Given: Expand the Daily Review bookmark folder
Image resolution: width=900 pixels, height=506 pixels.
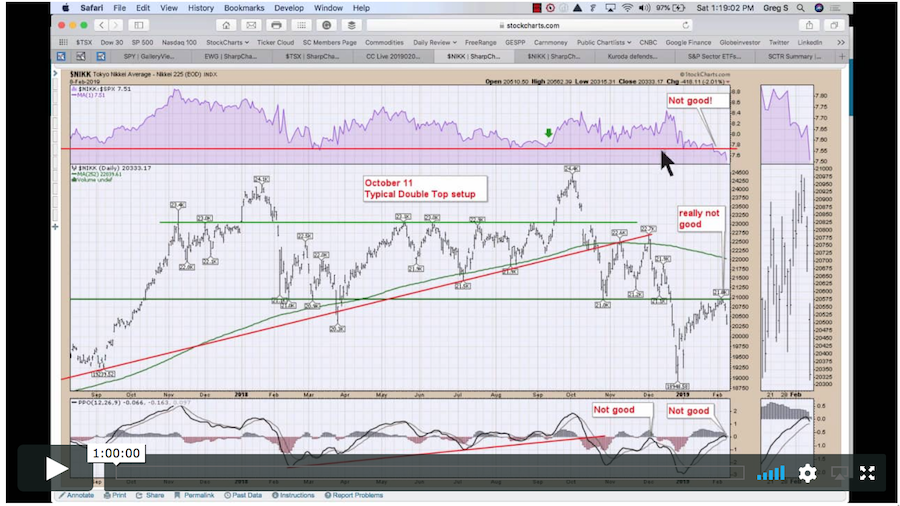Looking at the screenshot, I should point(435,42).
